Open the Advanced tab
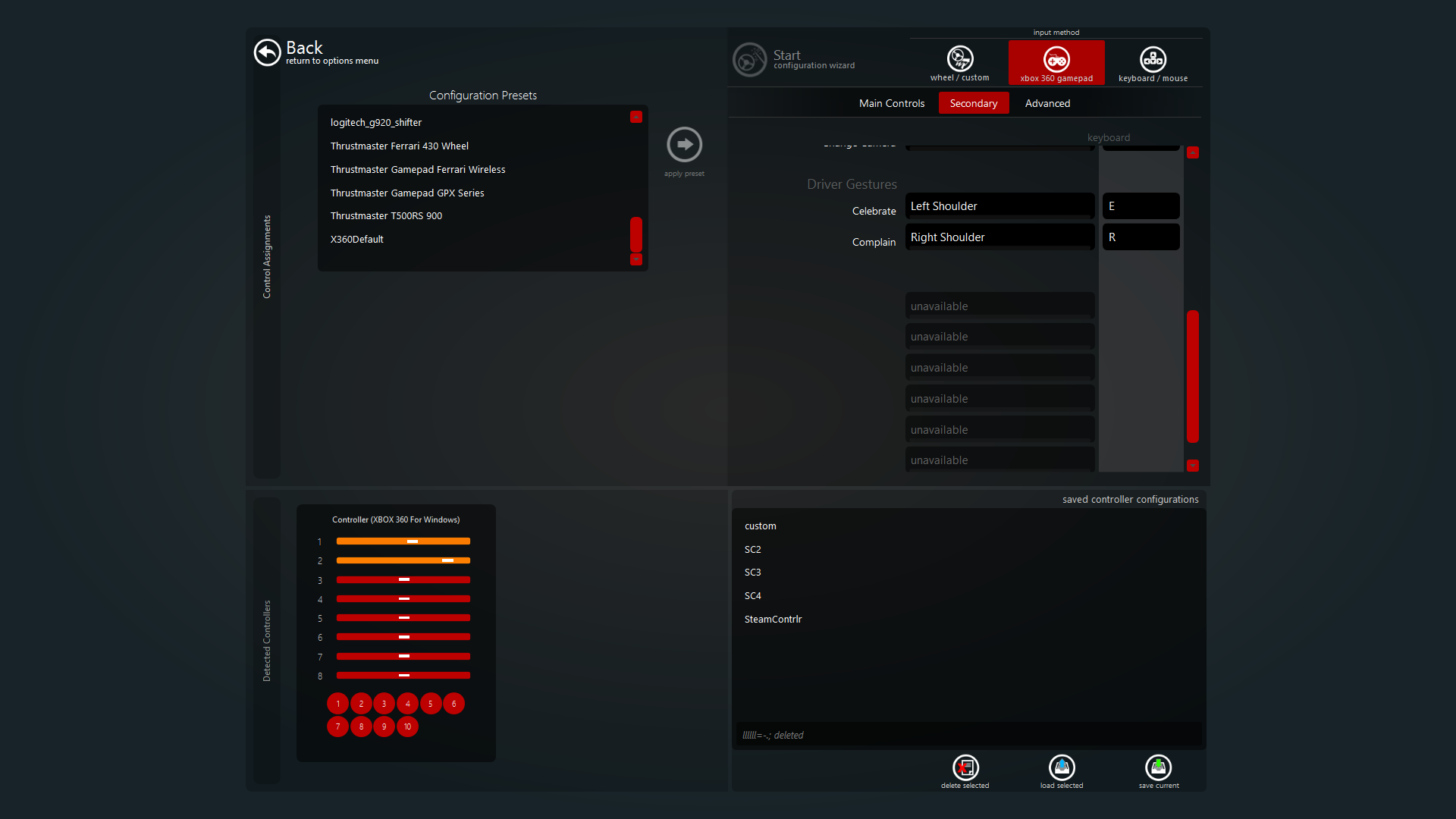The width and height of the screenshot is (1456, 819). pyautogui.click(x=1047, y=103)
